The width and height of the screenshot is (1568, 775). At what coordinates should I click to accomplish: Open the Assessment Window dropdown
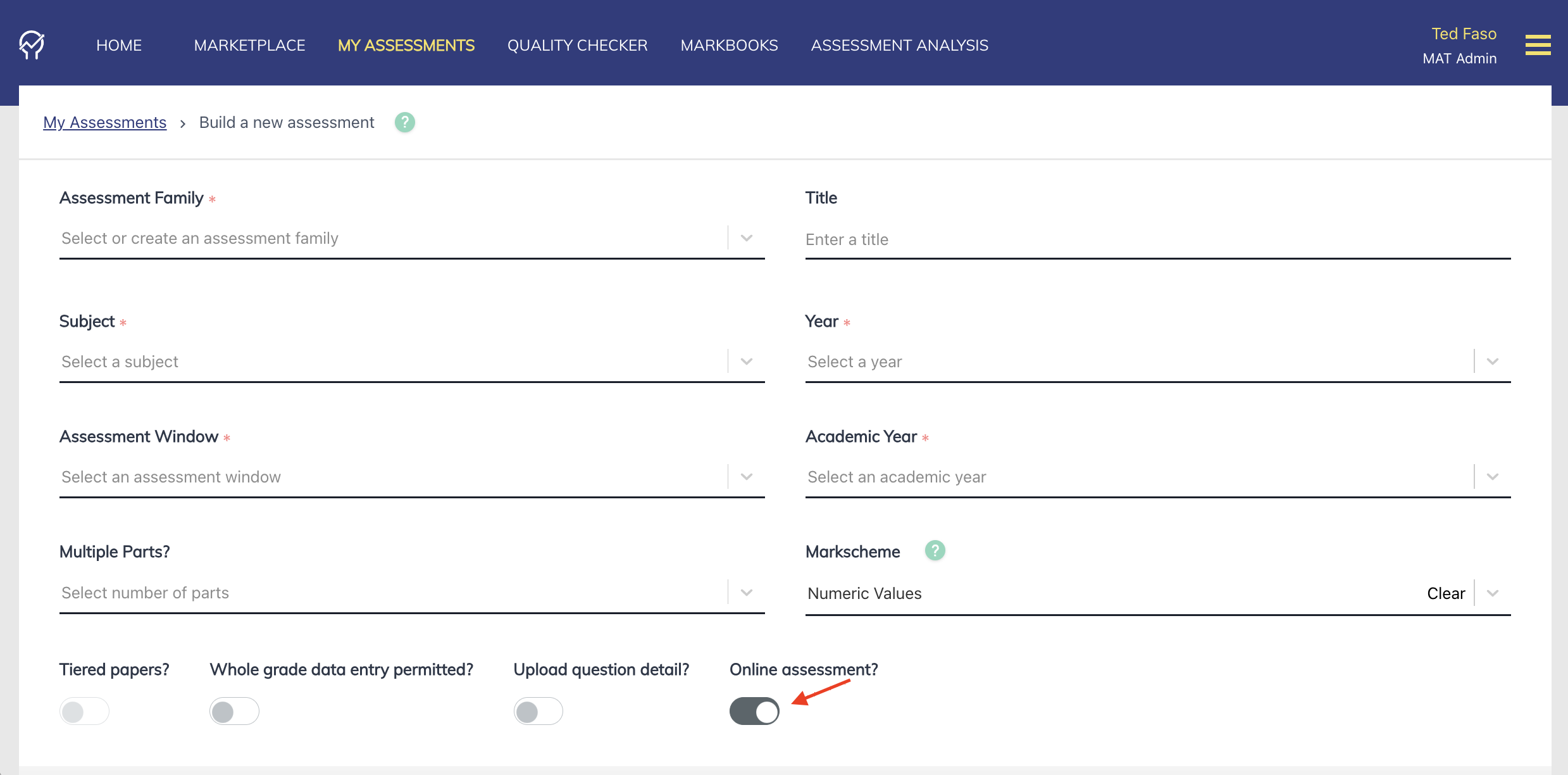(x=747, y=476)
